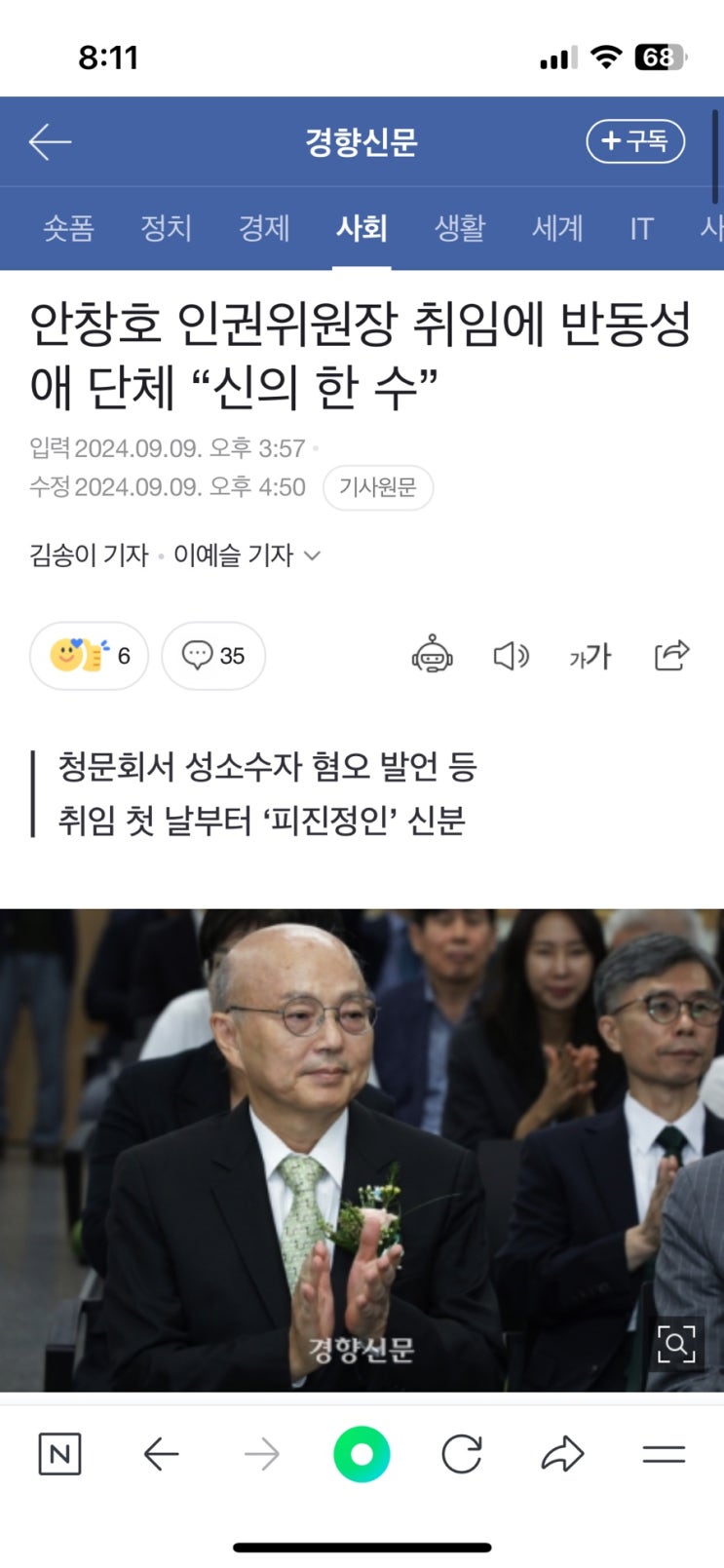Expand the reporter list chevron
The image size is (724, 1568).
coord(312,555)
